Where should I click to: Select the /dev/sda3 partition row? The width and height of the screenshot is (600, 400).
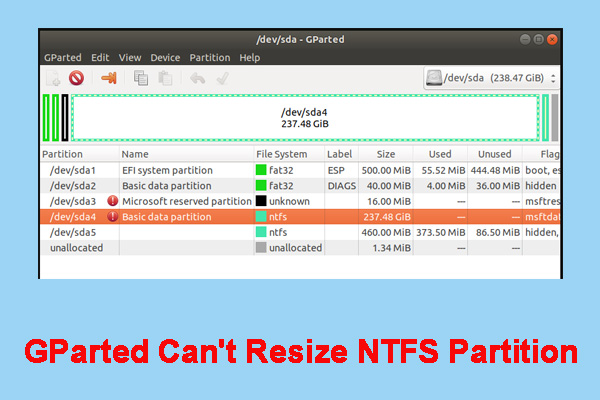coord(300,201)
